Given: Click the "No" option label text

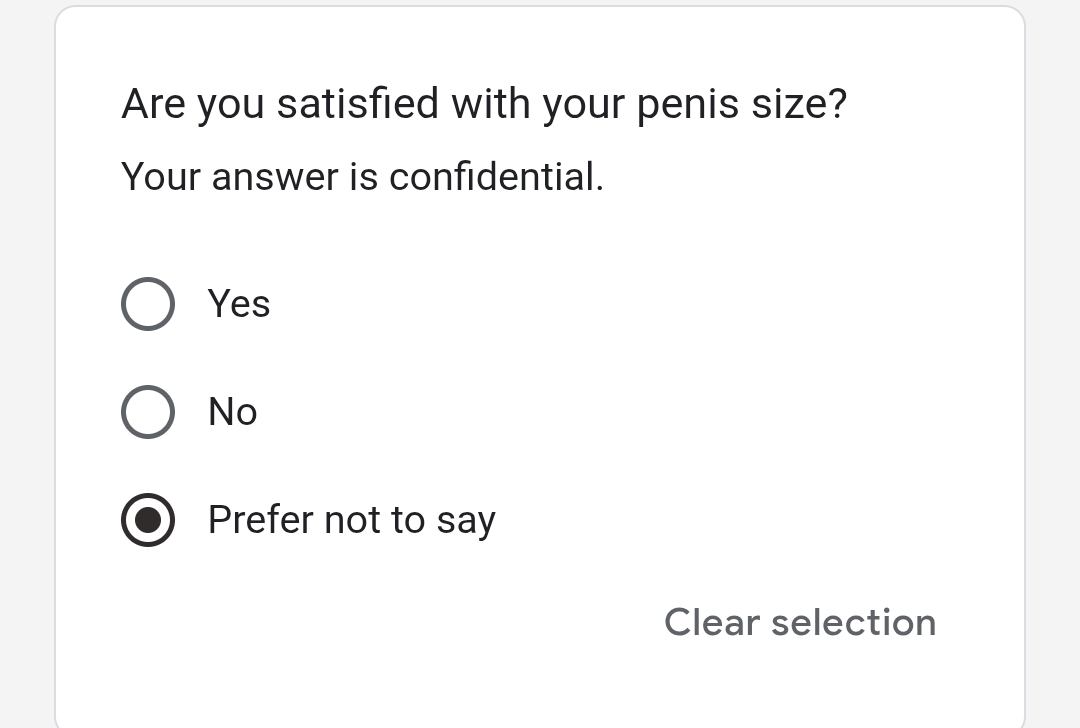Looking at the screenshot, I should pos(233,412).
